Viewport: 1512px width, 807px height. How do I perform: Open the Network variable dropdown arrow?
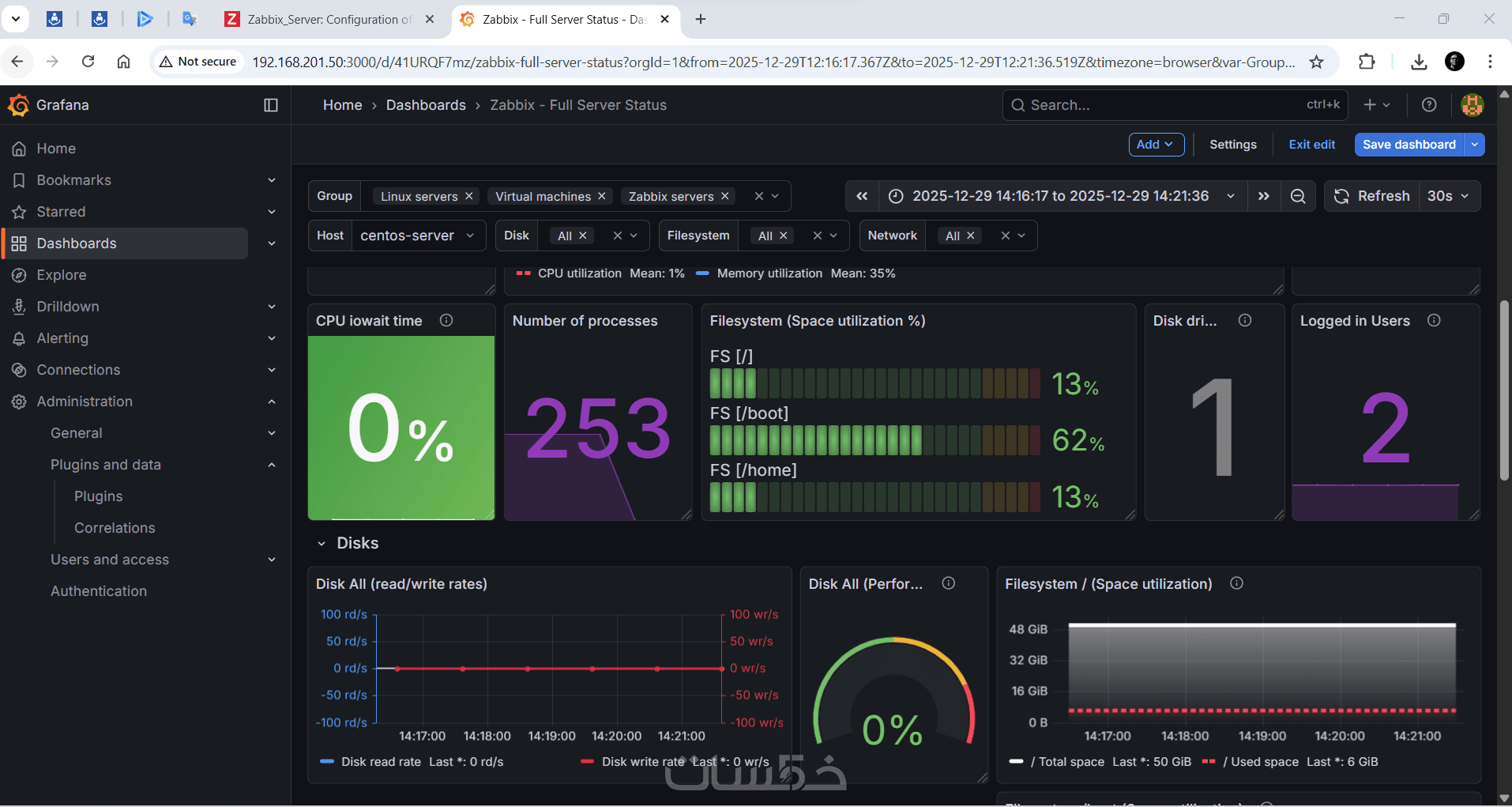(1021, 236)
